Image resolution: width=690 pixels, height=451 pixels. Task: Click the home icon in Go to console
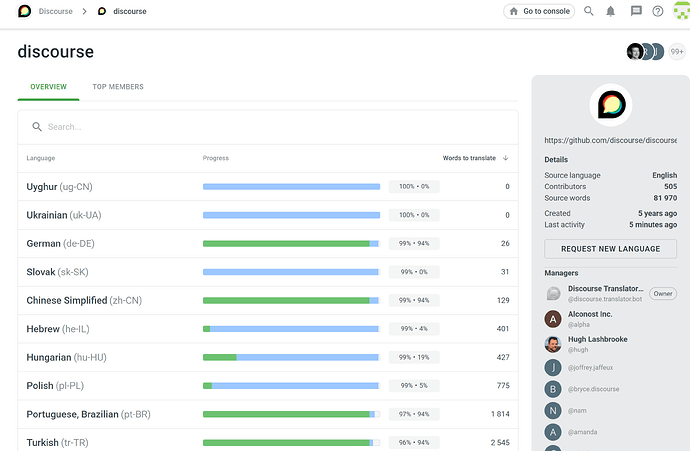pos(514,11)
